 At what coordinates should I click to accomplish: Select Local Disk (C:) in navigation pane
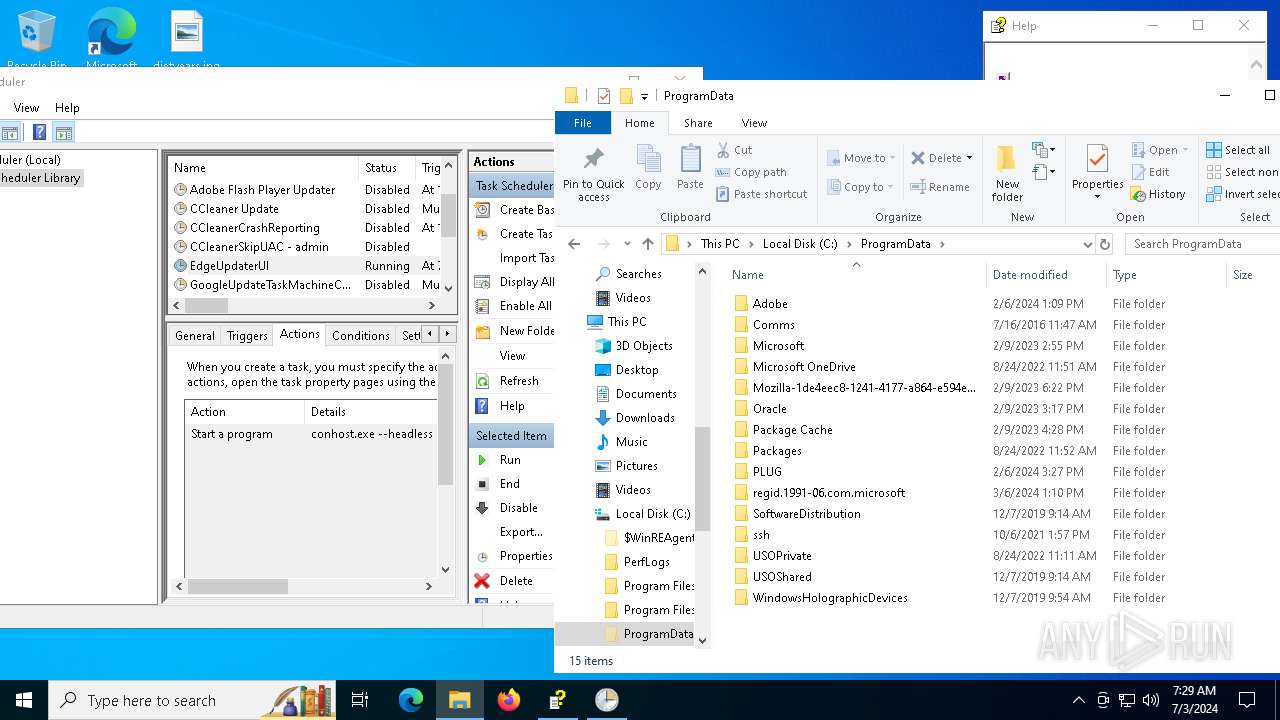click(x=652, y=514)
